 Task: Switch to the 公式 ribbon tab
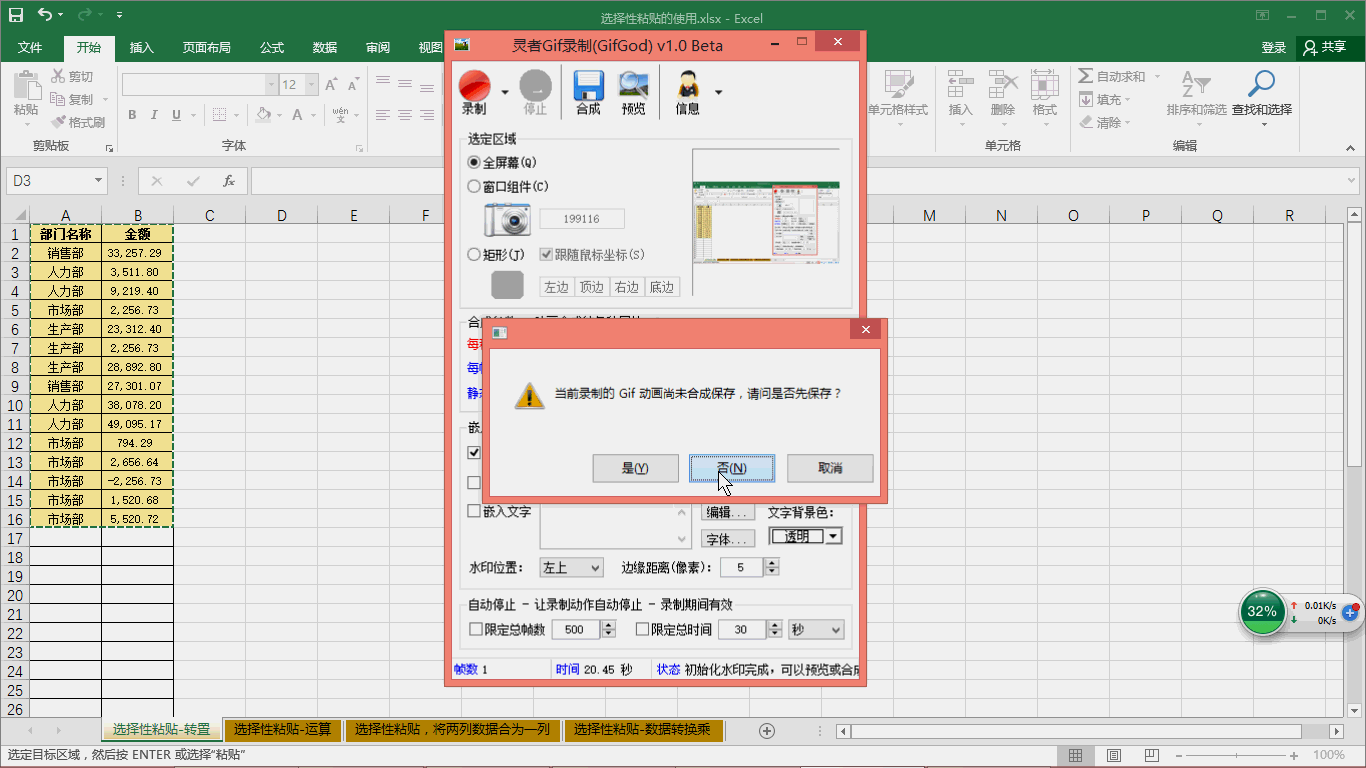(272, 48)
